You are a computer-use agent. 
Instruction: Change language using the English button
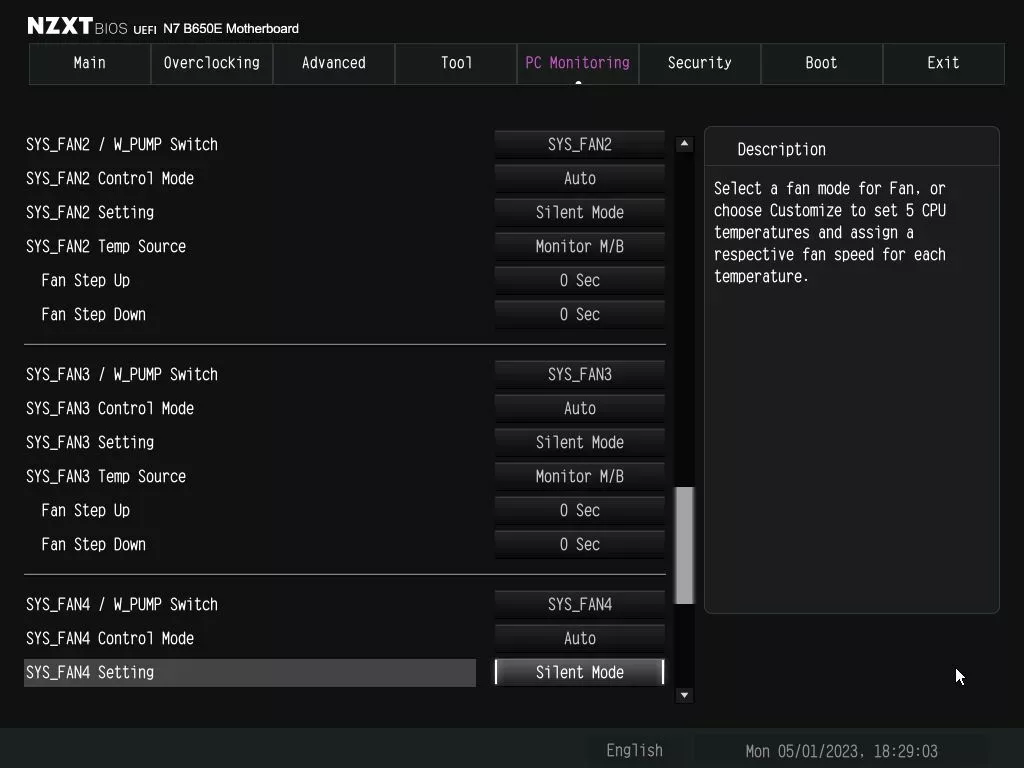[634, 749]
